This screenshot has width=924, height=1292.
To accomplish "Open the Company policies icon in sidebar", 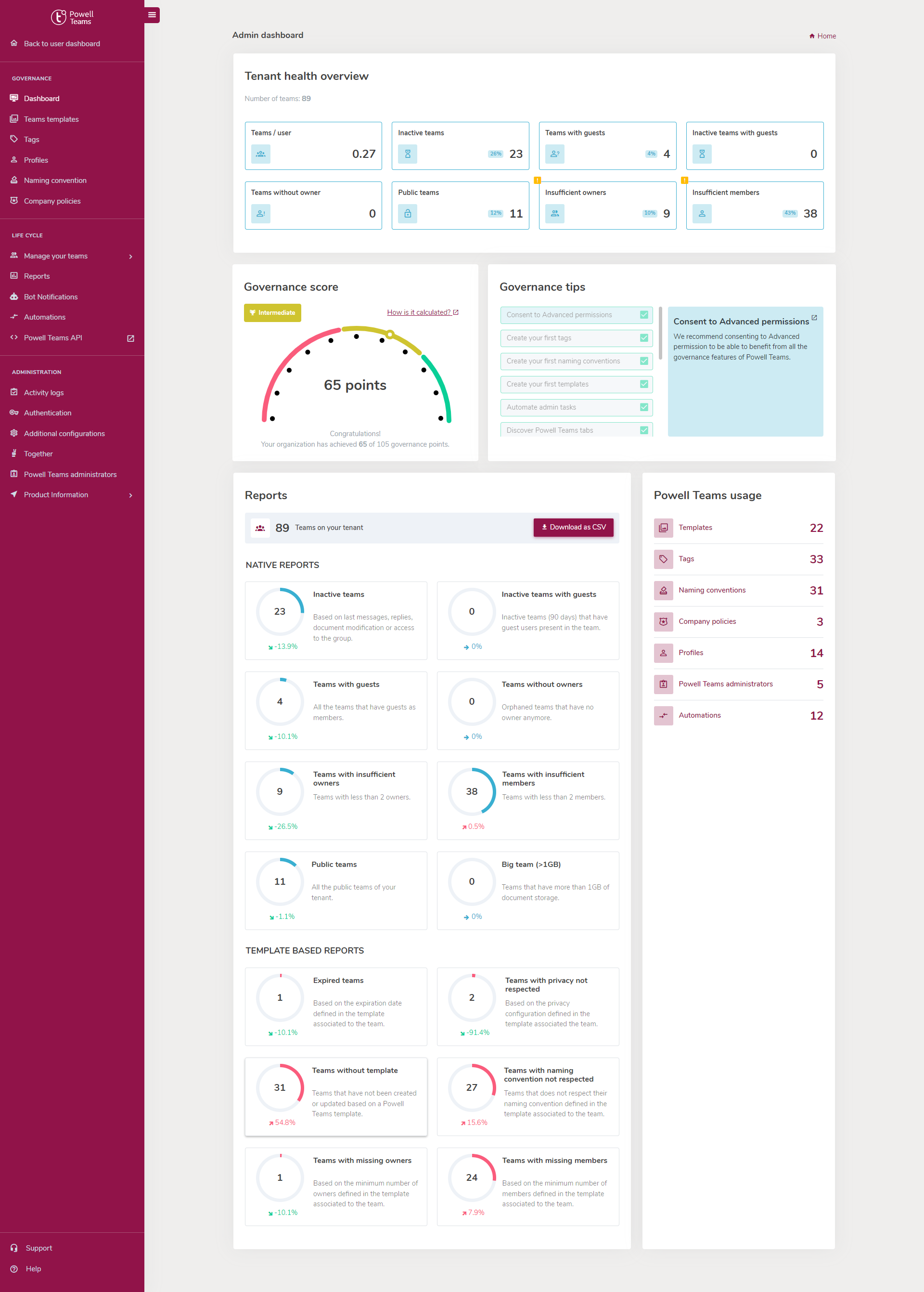I will tap(14, 200).
